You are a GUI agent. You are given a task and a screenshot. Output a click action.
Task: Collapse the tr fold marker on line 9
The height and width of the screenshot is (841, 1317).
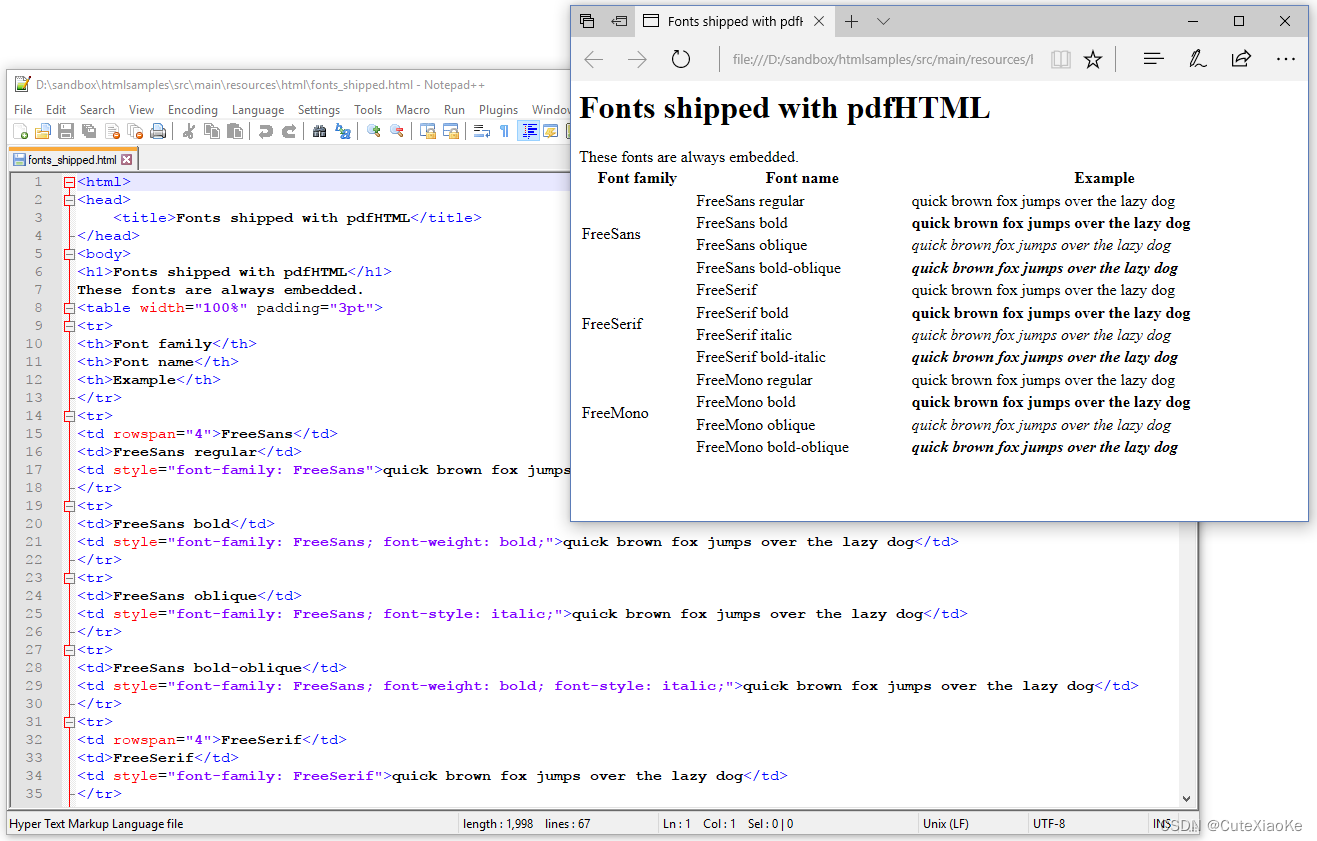68,326
